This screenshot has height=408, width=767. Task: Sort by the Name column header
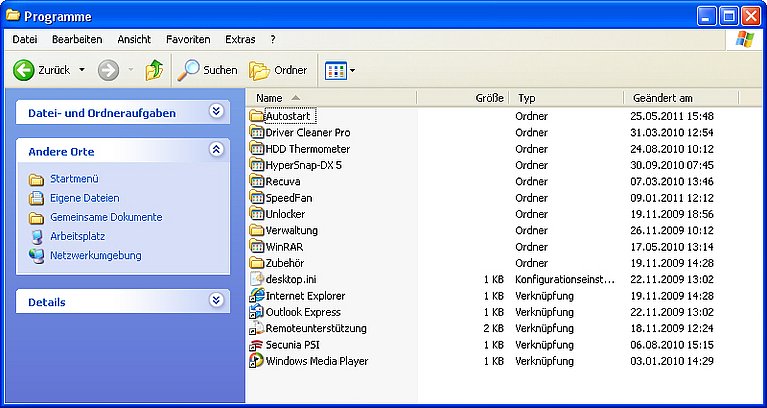[331, 98]
